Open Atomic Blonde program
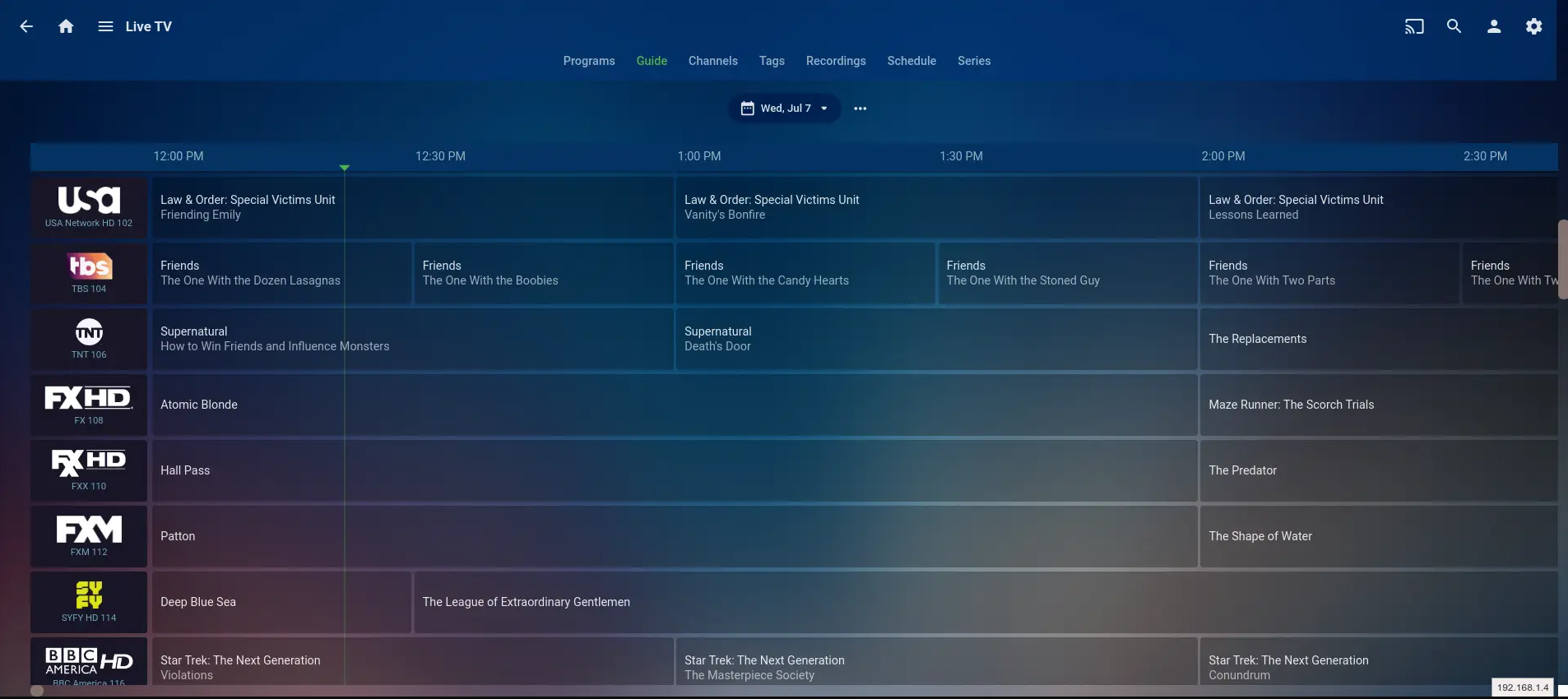Image resolution: width=1568 pixels, height=699 pixels. coord(675,405)
